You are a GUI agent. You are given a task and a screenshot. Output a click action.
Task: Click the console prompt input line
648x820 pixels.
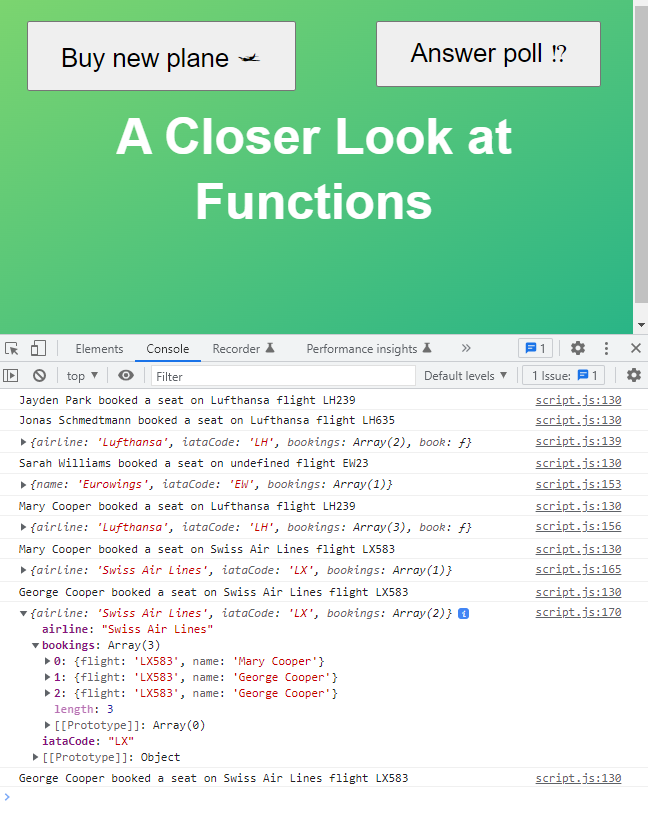[x=324, y=798]
